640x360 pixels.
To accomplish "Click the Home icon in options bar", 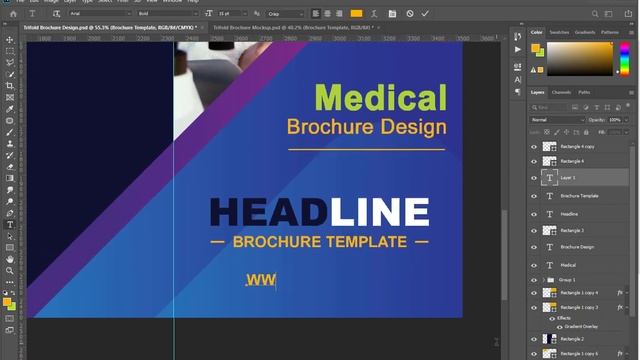I will (13, 13).
